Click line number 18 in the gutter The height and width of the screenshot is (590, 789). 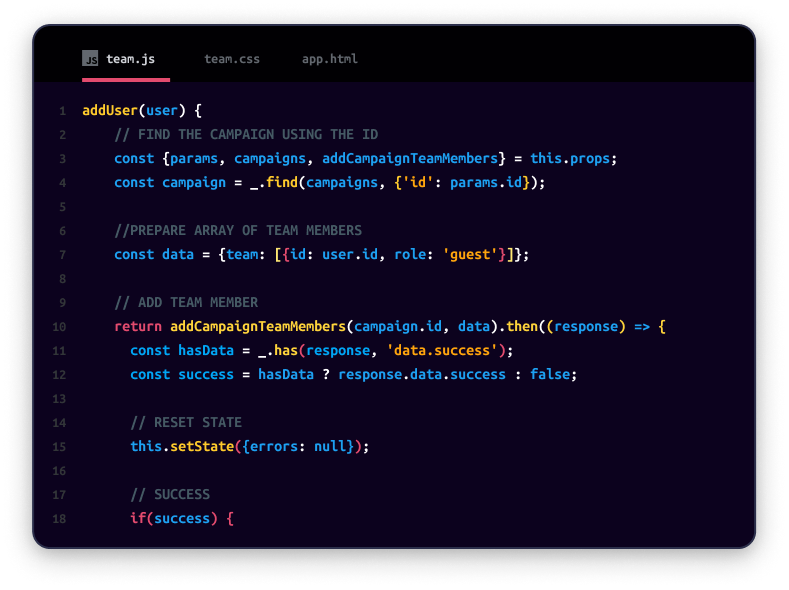tap(59, 519)
